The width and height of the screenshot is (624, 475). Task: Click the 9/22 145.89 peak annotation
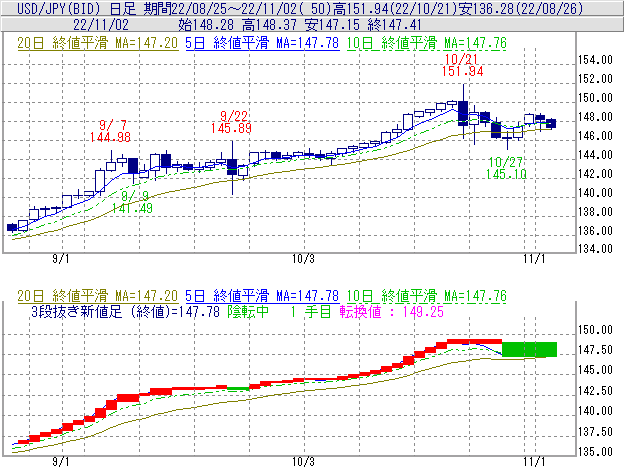232,122
